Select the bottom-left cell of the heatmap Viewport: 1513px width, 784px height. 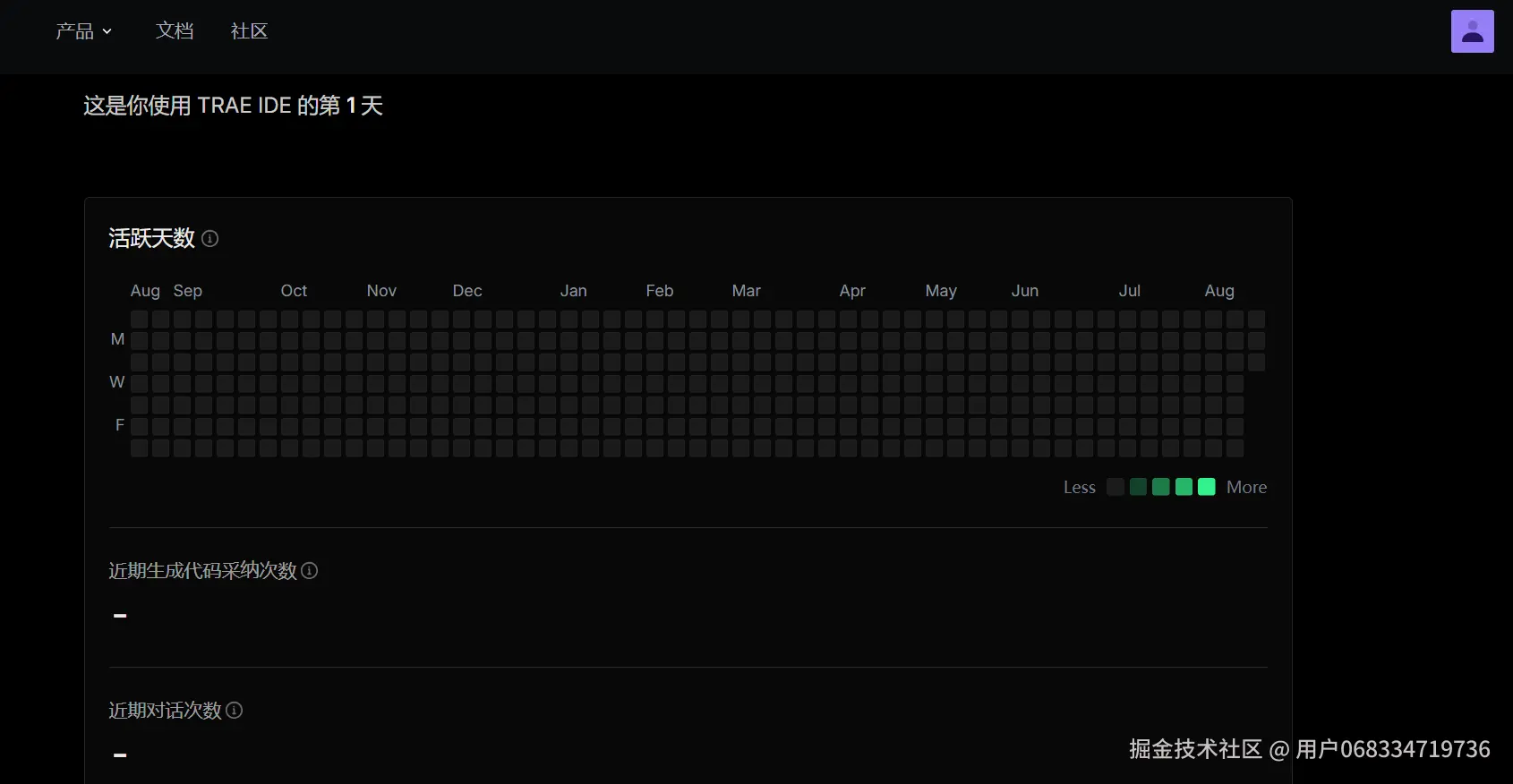139,447
